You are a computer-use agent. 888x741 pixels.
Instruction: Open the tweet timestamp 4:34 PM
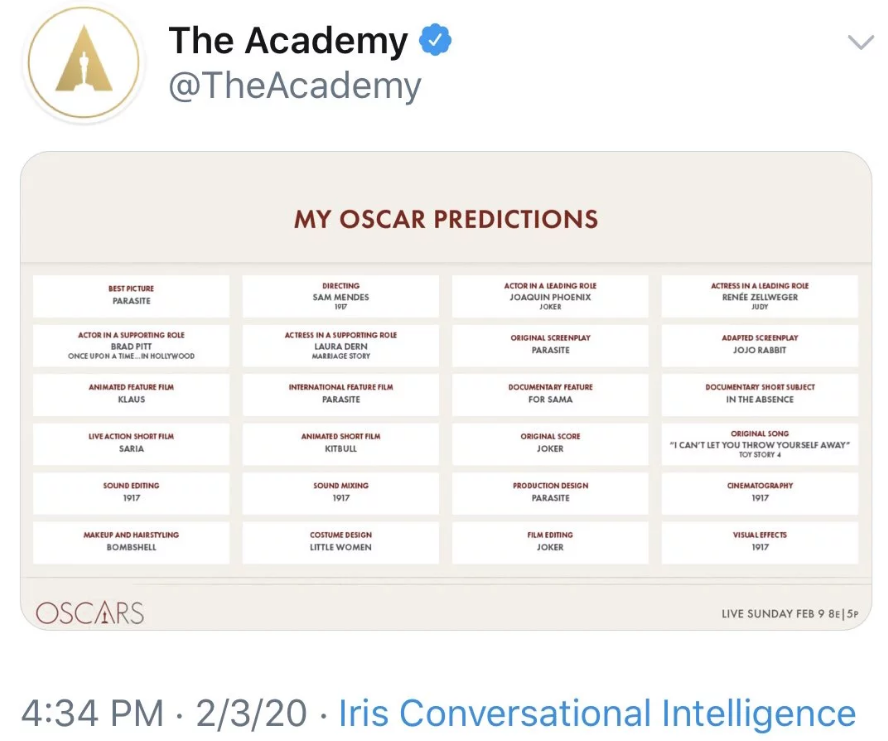pos(92,712)
